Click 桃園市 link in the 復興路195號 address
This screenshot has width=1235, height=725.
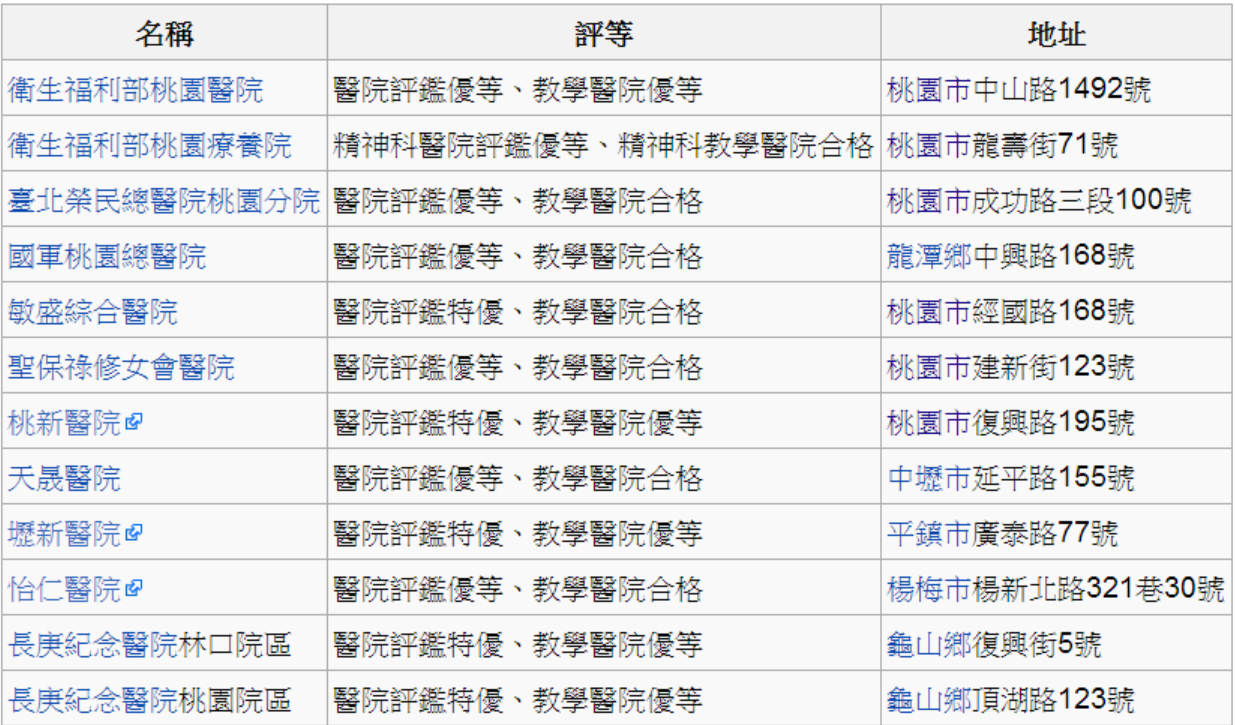(x=929, y=423)
